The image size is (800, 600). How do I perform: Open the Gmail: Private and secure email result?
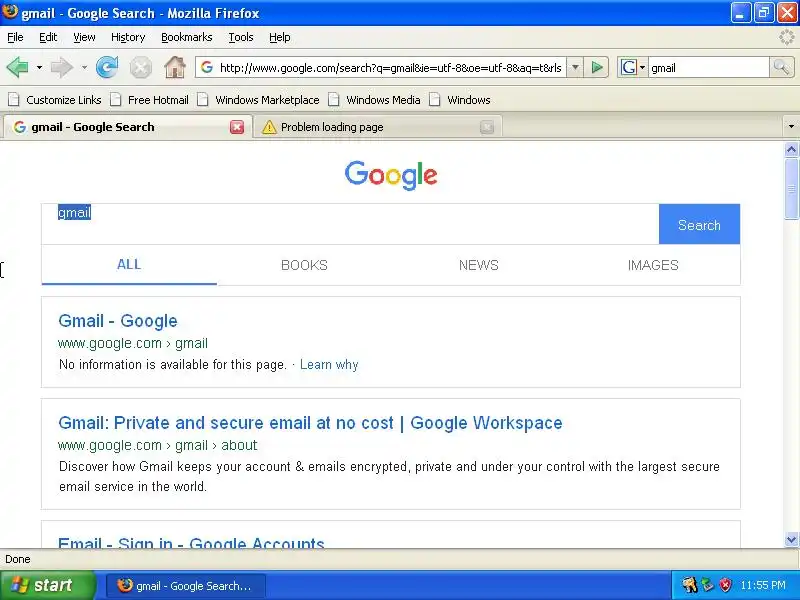pyautogui.click(x=310, y=422)
